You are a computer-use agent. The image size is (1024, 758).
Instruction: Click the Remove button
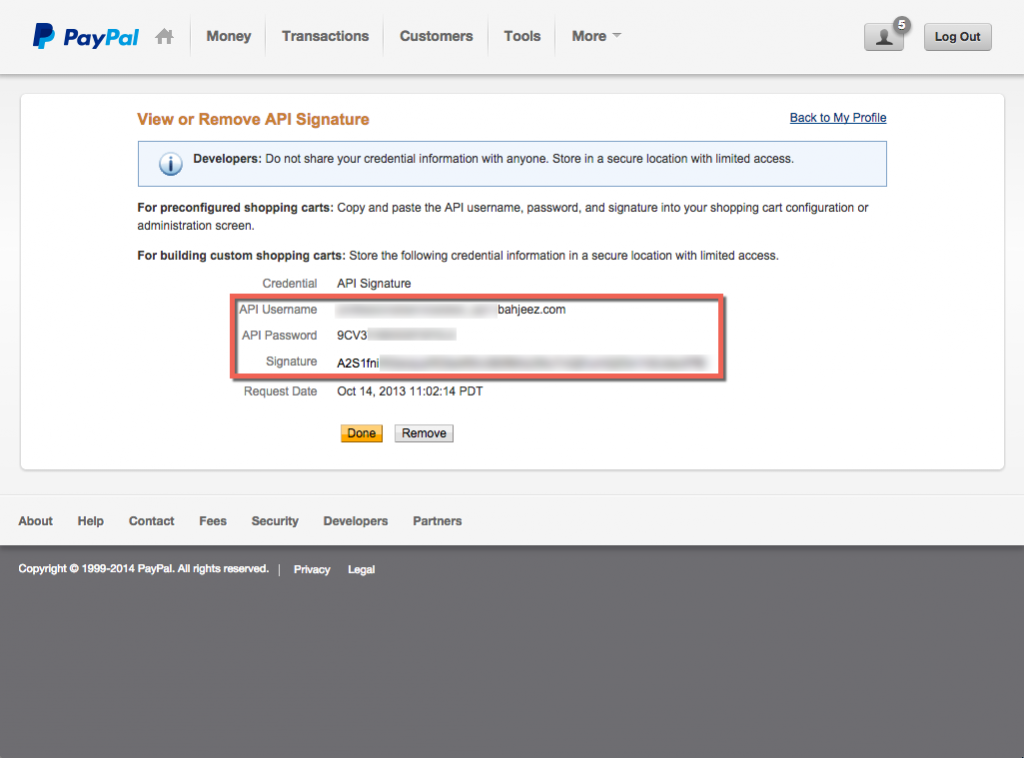pyautogui.click(x=423, y=433)
